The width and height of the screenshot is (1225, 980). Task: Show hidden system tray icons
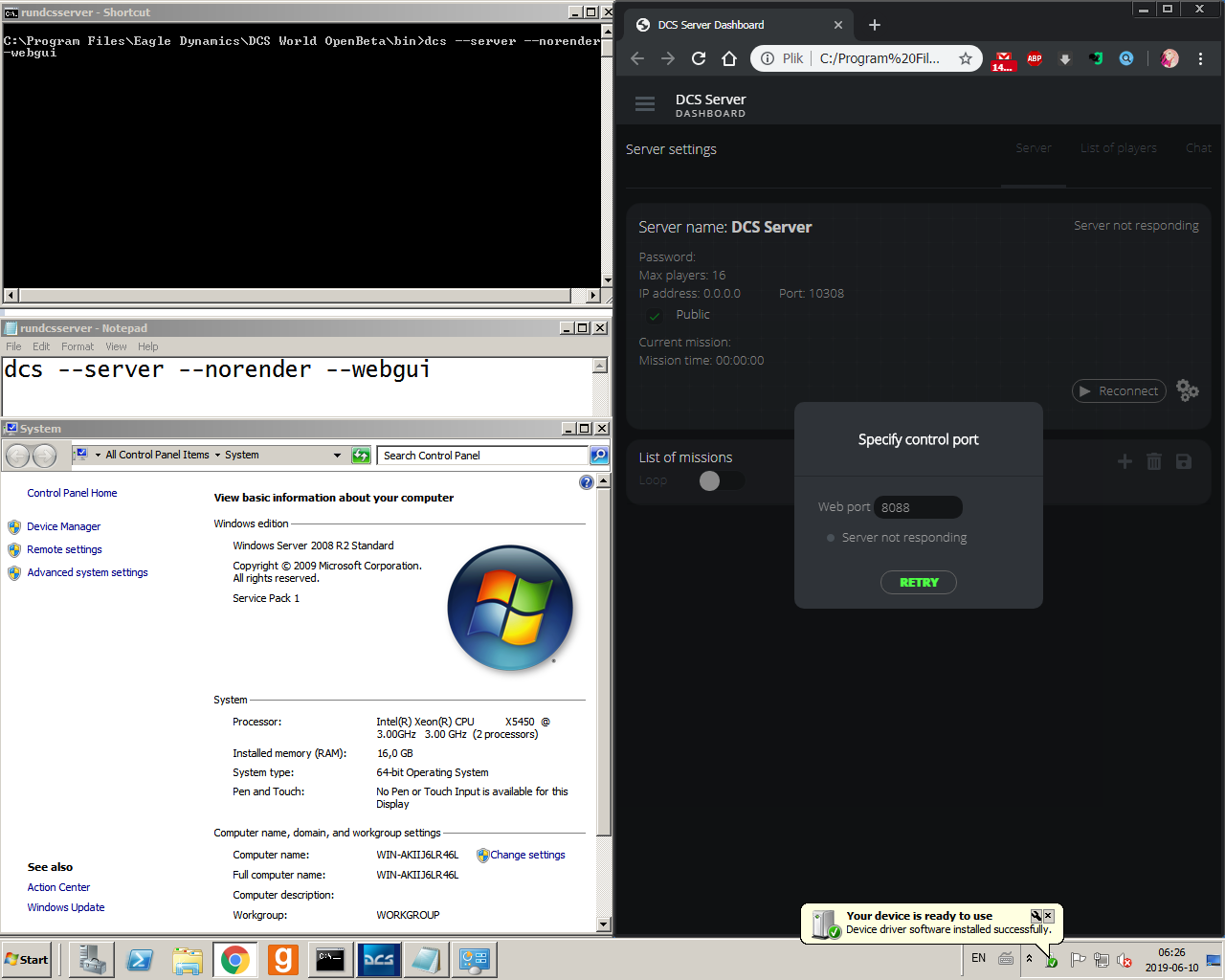point(1029,958)
